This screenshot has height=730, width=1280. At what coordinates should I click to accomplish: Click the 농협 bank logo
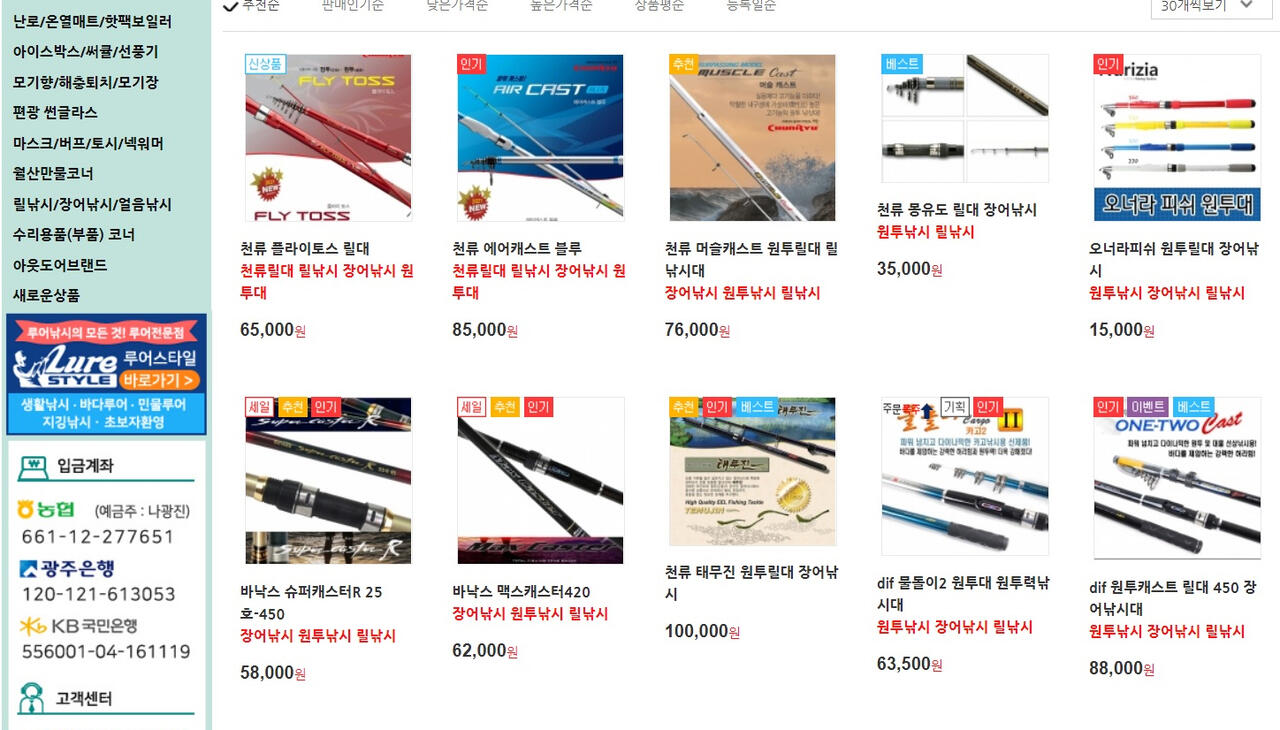(47, 510)
